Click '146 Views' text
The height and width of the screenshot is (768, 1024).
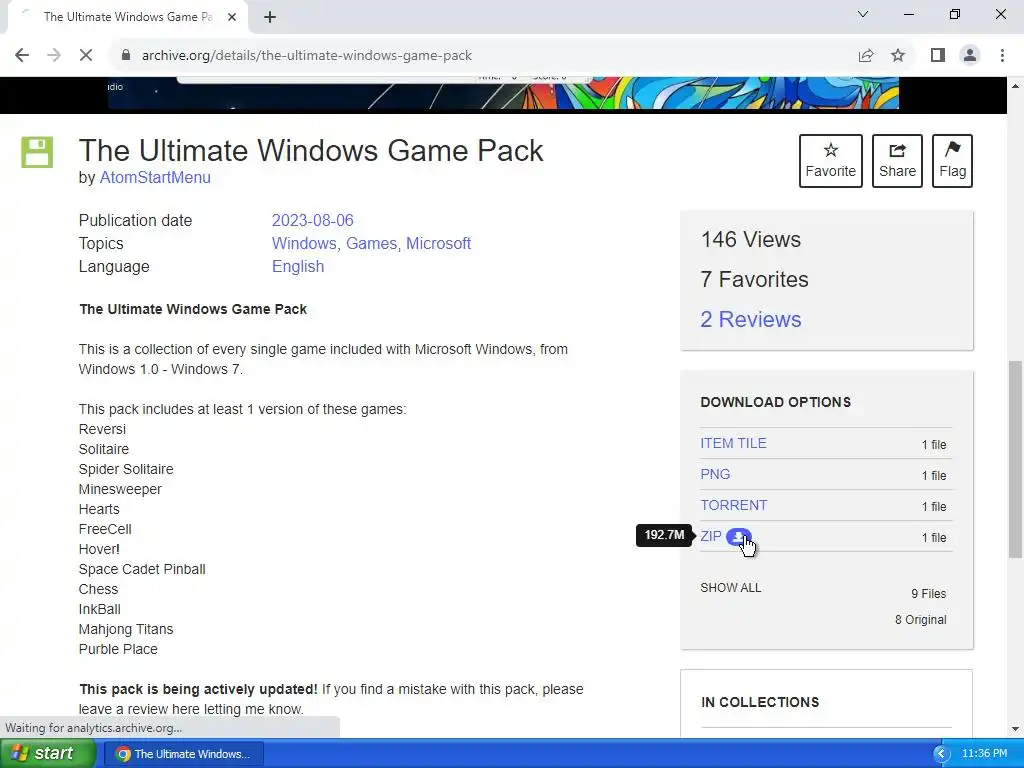point(750,240)
